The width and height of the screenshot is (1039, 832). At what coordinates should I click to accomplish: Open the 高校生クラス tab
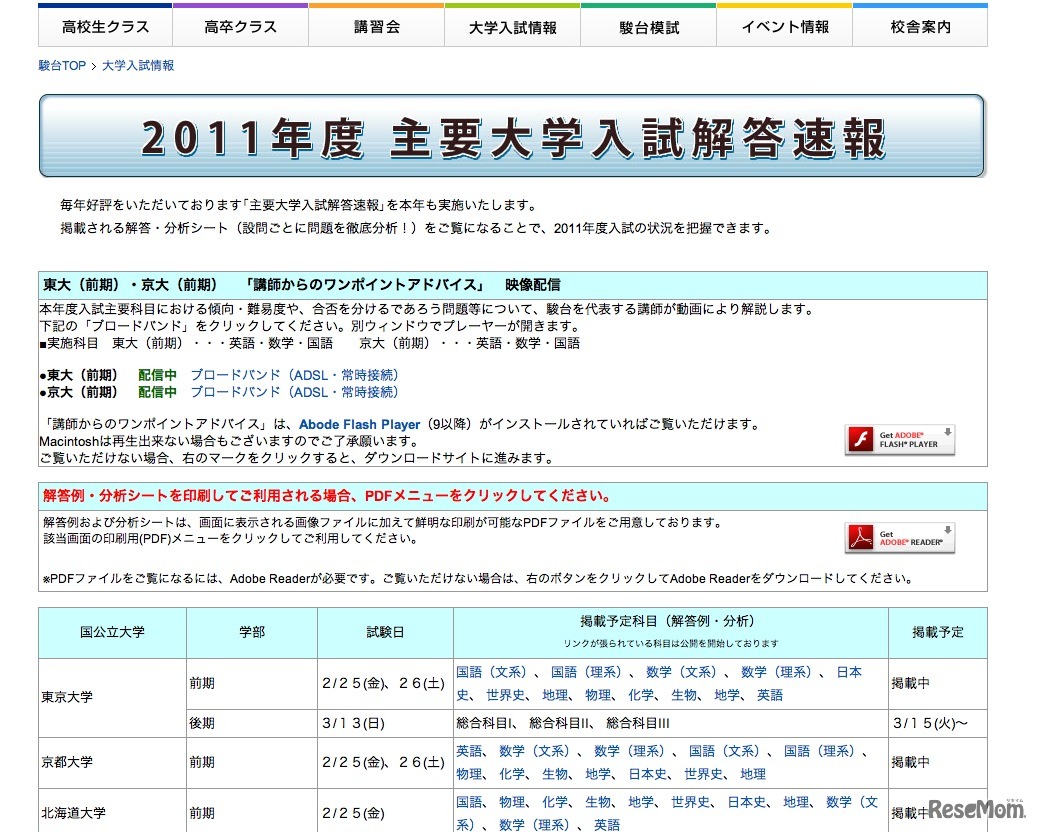coord(105,26)
